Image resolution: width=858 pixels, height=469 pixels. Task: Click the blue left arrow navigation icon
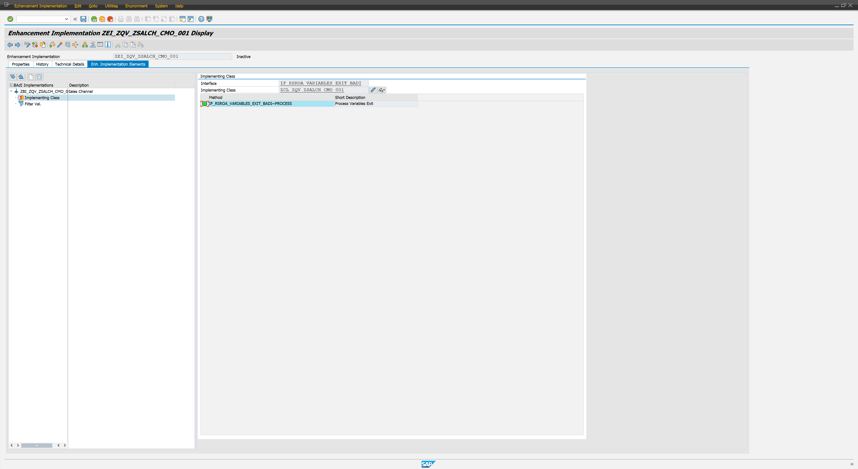[x=10, y=45]
